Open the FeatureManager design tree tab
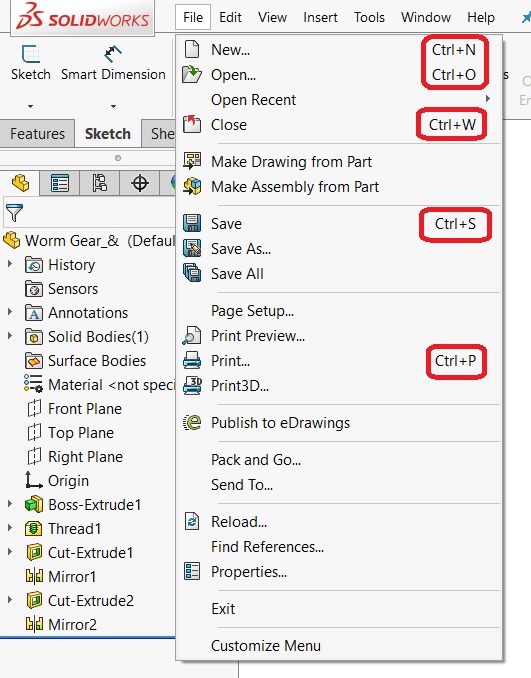 (20, 183)
